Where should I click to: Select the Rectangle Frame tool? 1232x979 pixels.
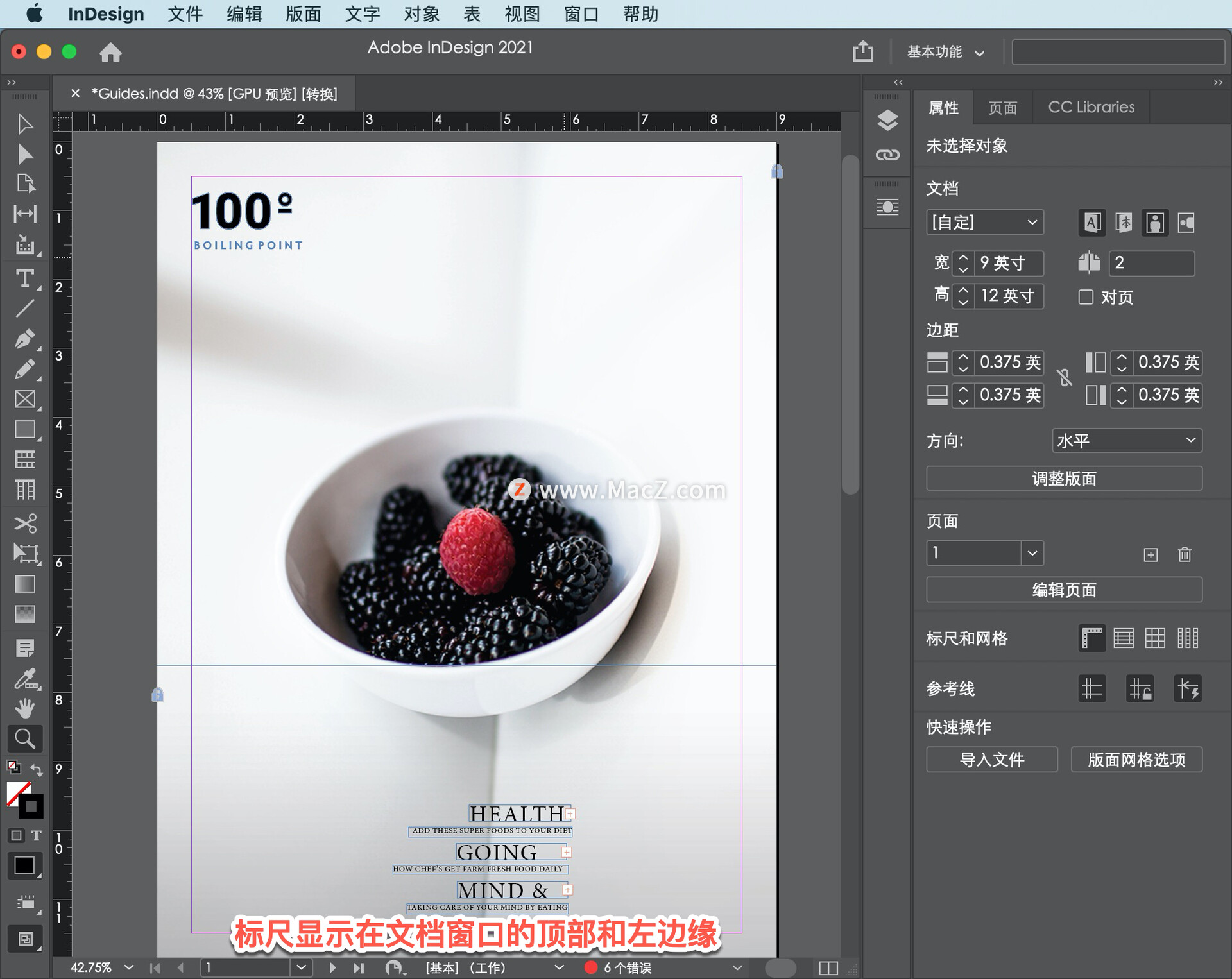click(x=26, y=399)
